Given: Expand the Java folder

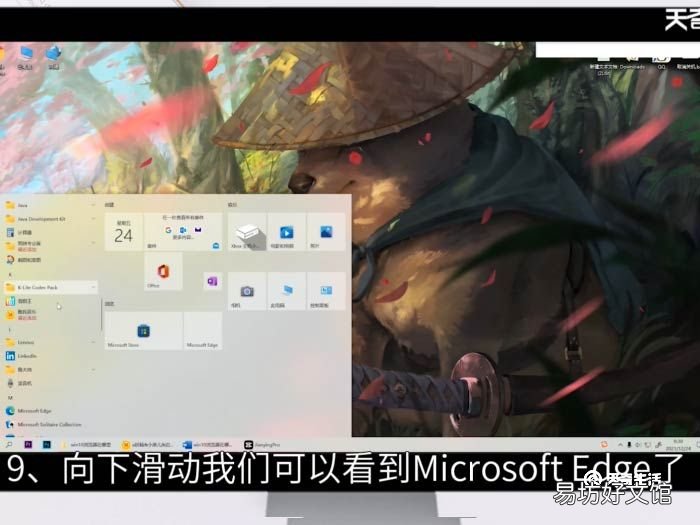Looking at the screenshot, I should pyautogui.click(x=50, y=205).
